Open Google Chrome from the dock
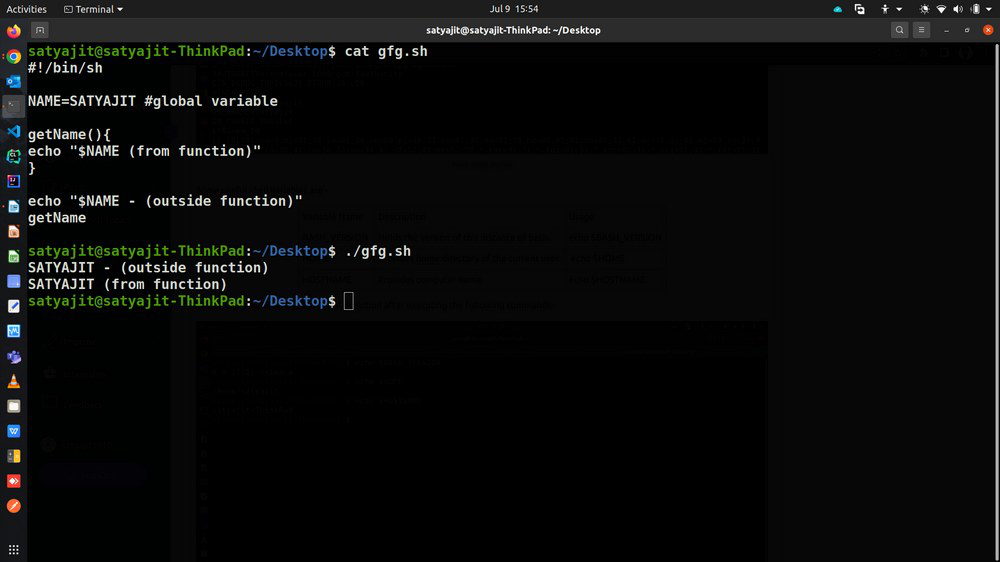Viewport: 1000px width, 562px height. click(13, 56)
